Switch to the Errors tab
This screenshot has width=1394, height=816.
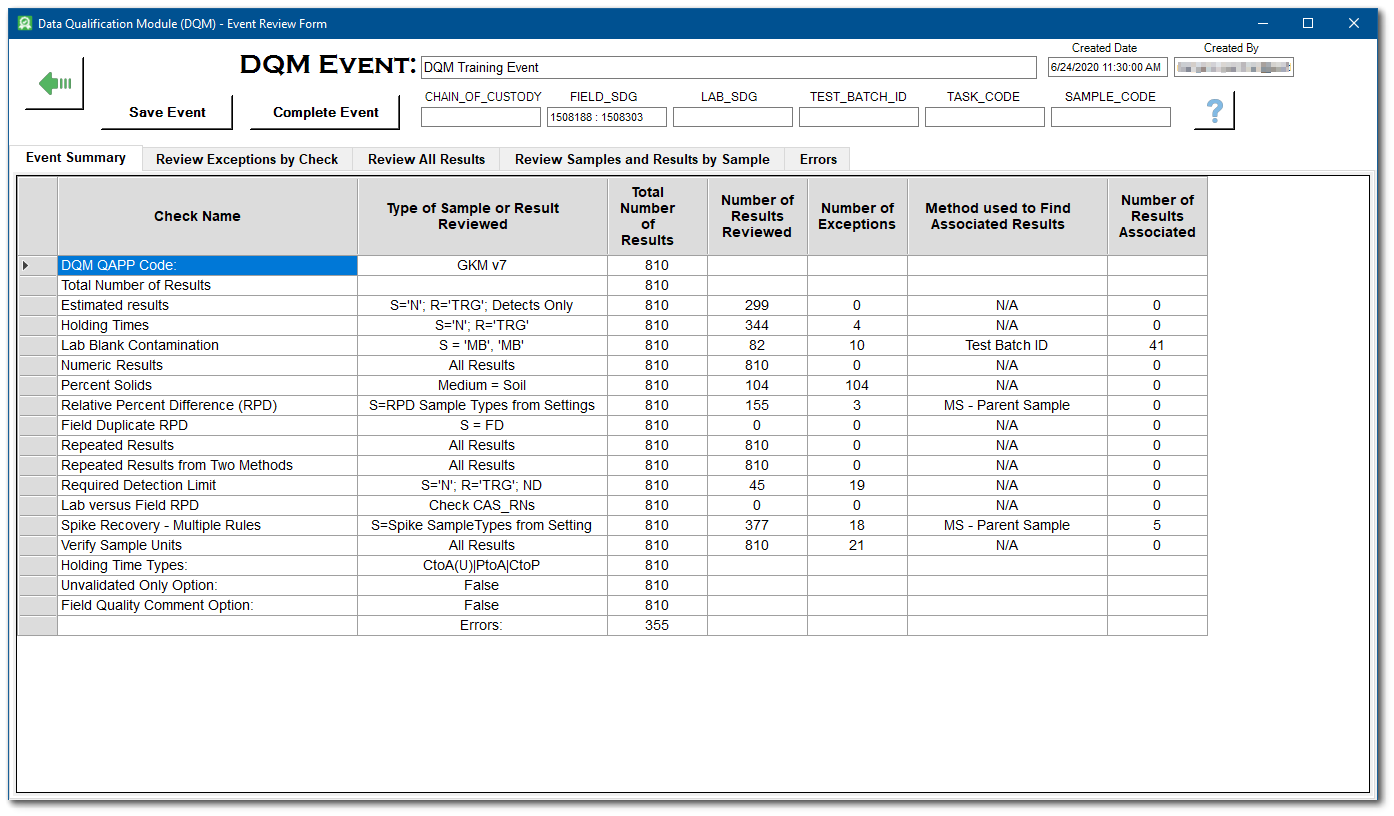pyautogui.click(x=818, y=159)
